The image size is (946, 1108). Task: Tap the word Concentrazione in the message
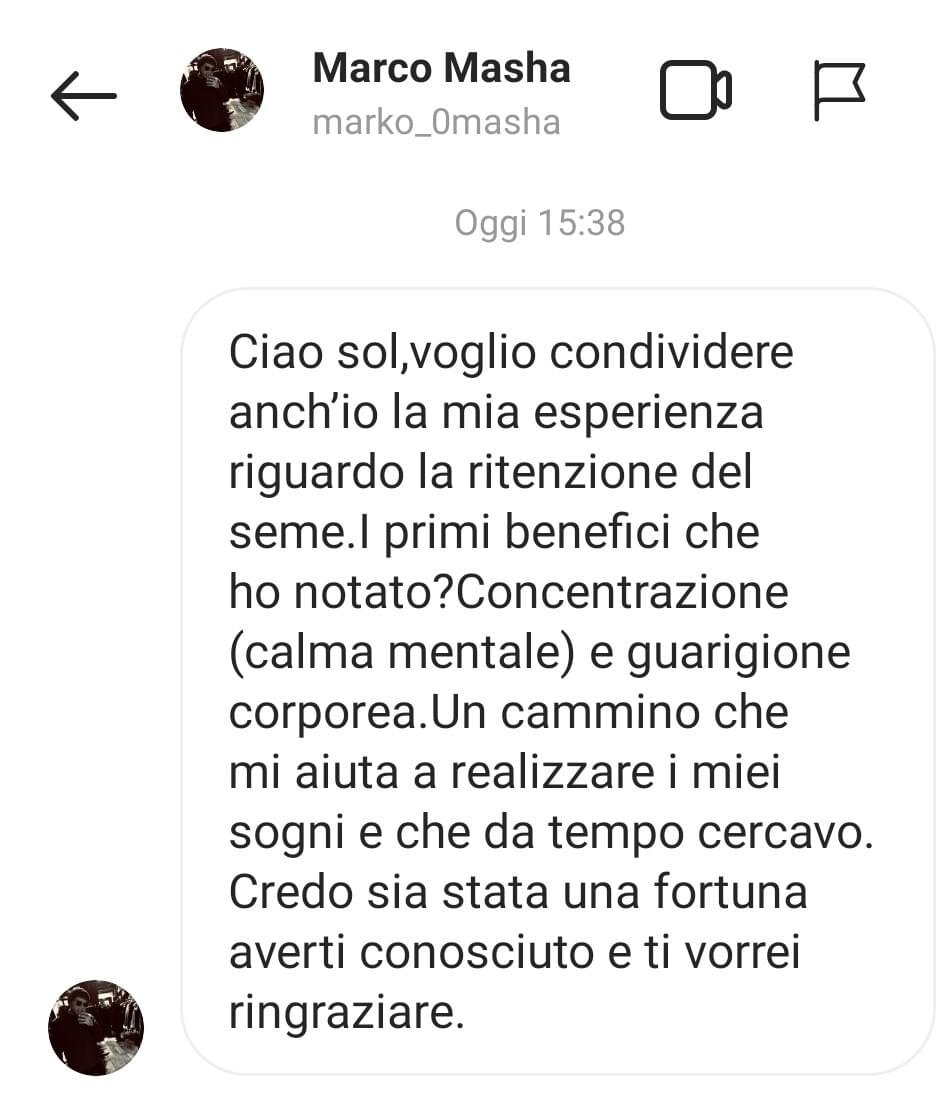click(622, 591)
